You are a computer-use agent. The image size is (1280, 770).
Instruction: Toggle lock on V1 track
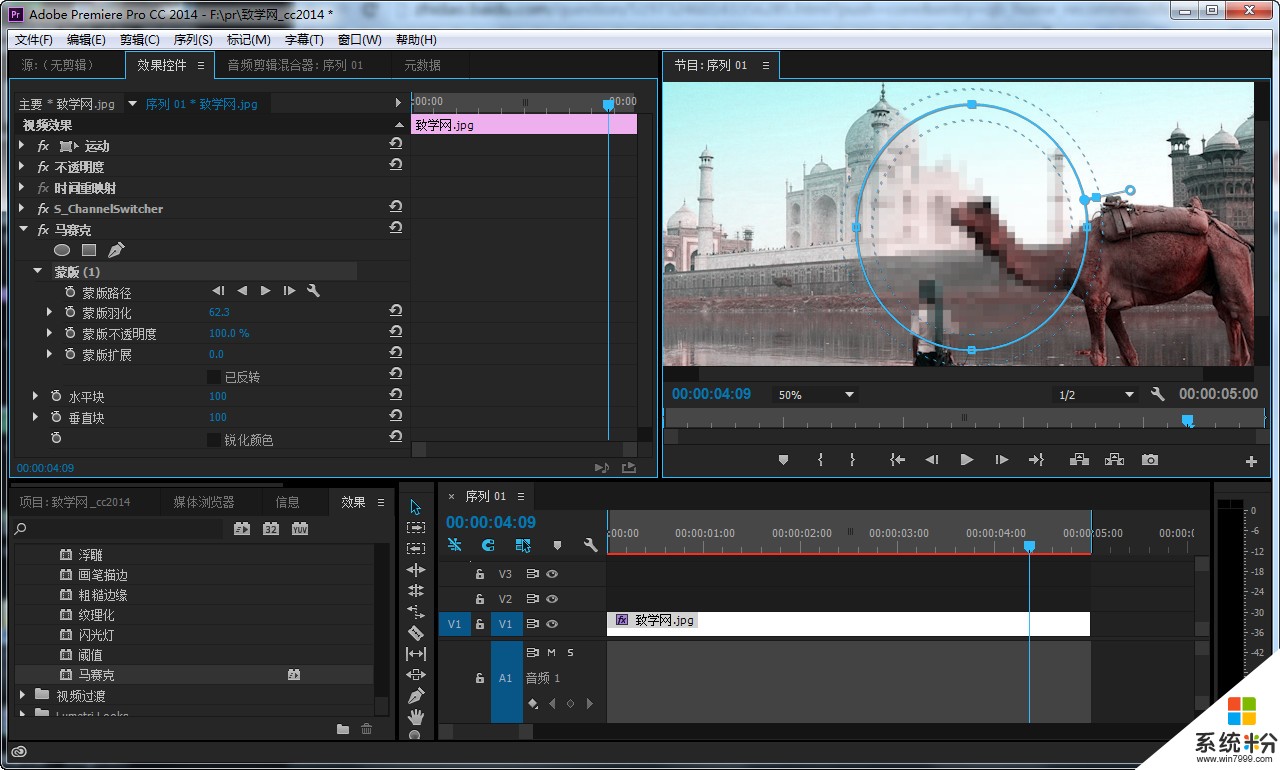point(480,624)
